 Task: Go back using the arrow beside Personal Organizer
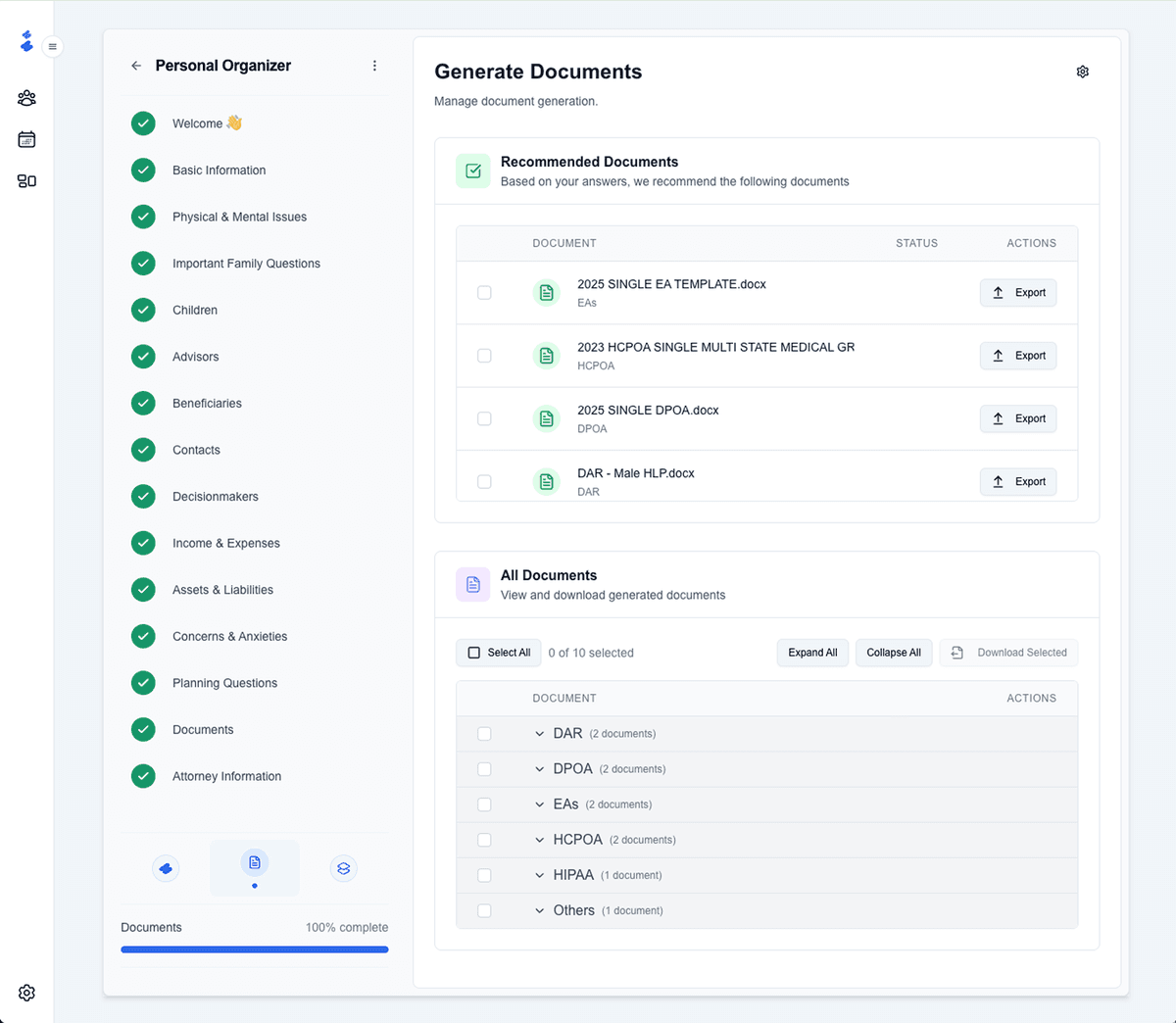136,66
